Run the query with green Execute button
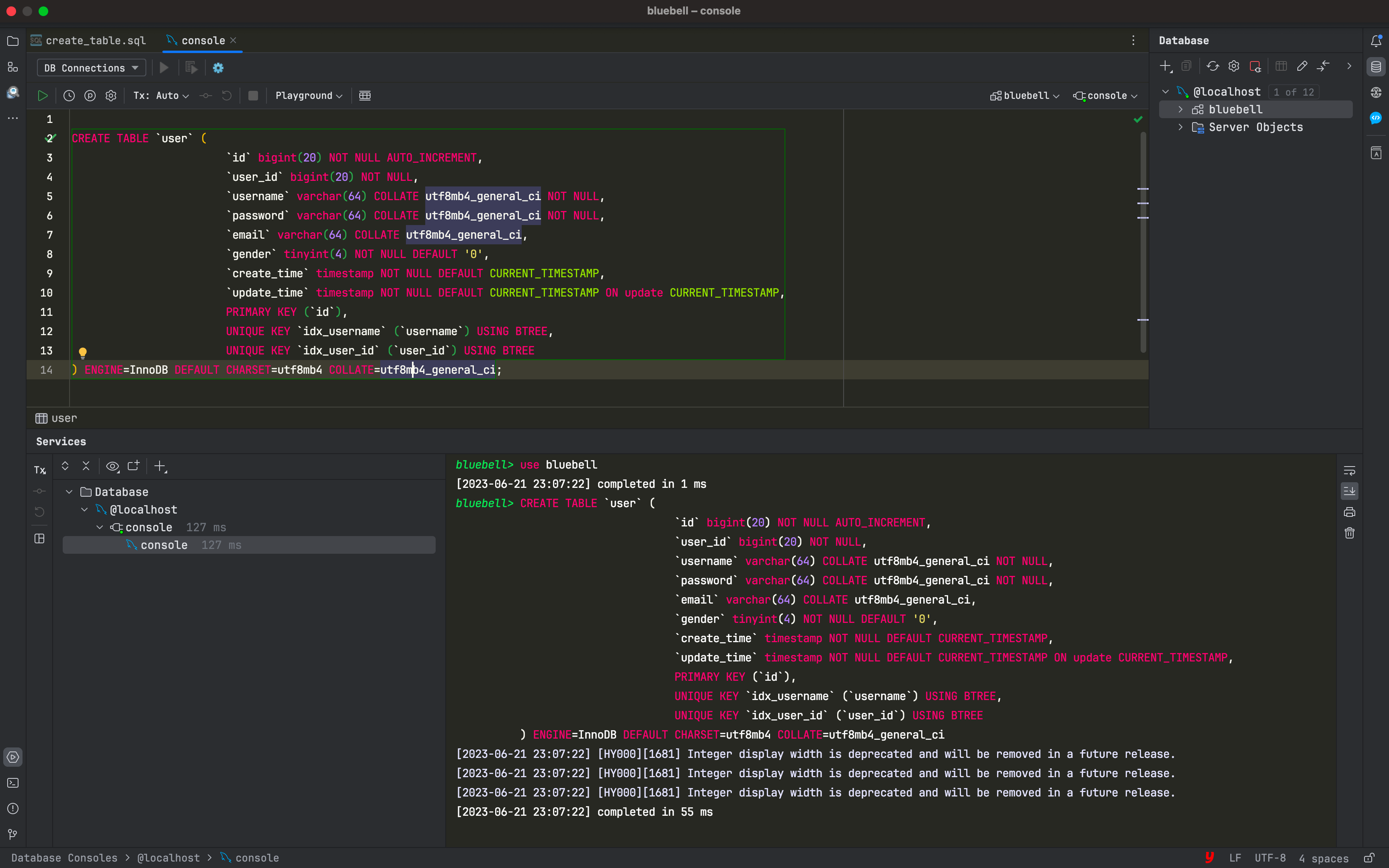This screenshot has height=868, width=1389. [x=43, y=95]
